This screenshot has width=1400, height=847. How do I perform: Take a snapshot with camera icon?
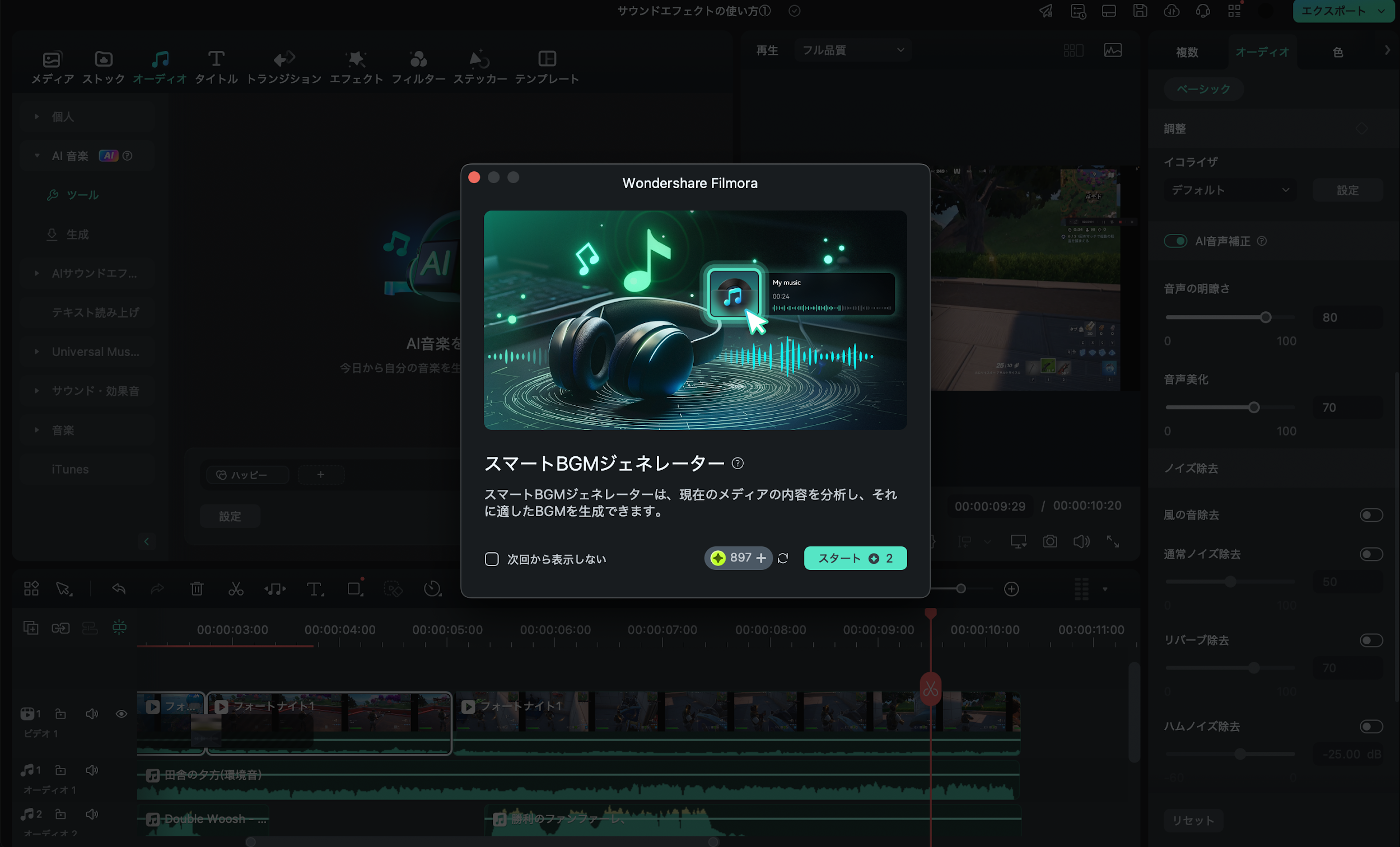click(1050, 541)
